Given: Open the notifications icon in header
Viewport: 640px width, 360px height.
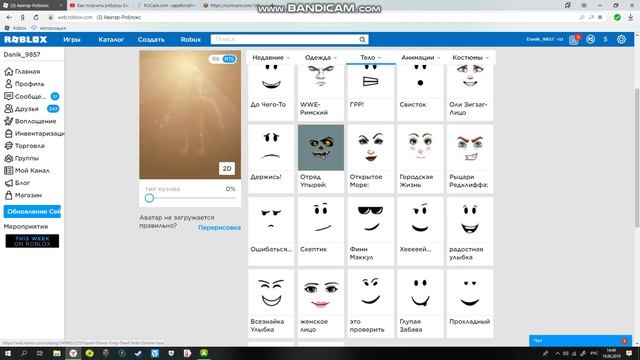Looking at the screenshot, I should click(574, 40).
